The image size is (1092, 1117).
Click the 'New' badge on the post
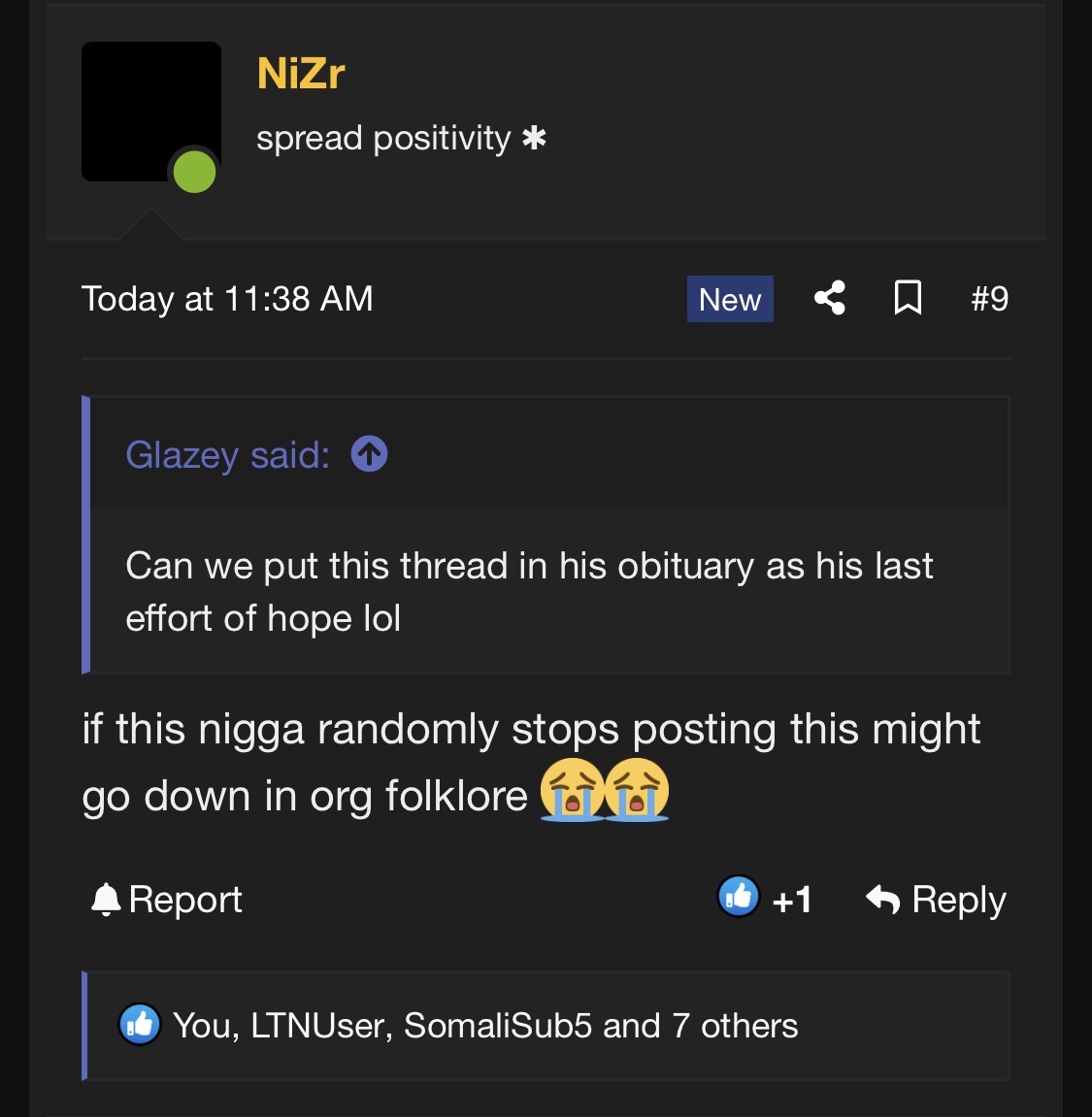pos(730,299)
